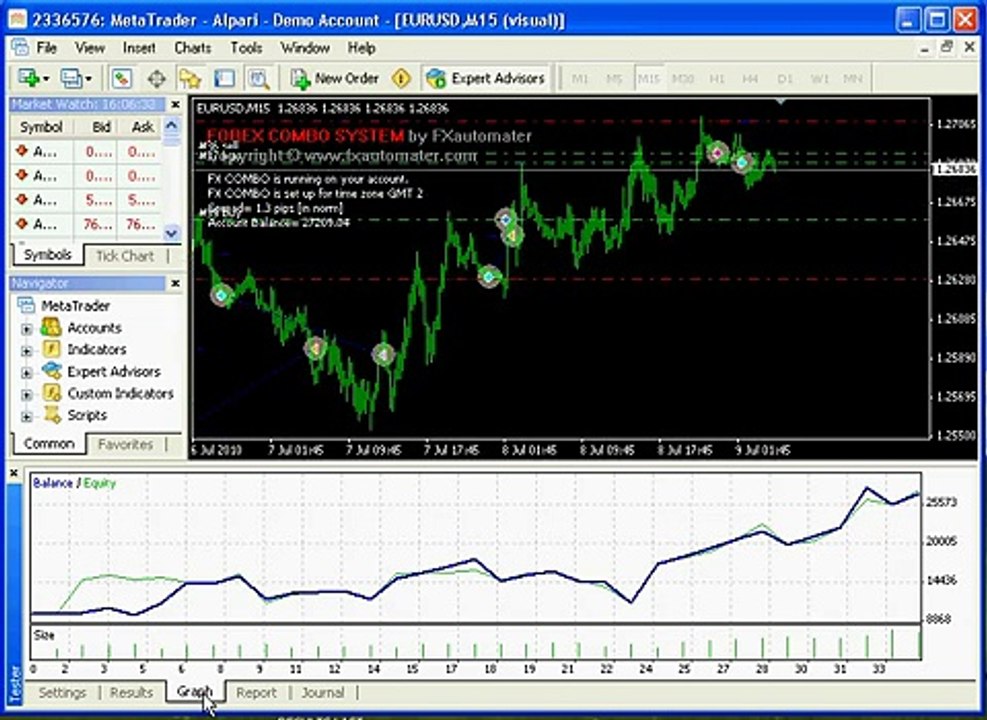Open the Profiles dropdown arrow
The width and height of the screenshot is (987, 720).
pyautogui.click(x=88, y=79)
